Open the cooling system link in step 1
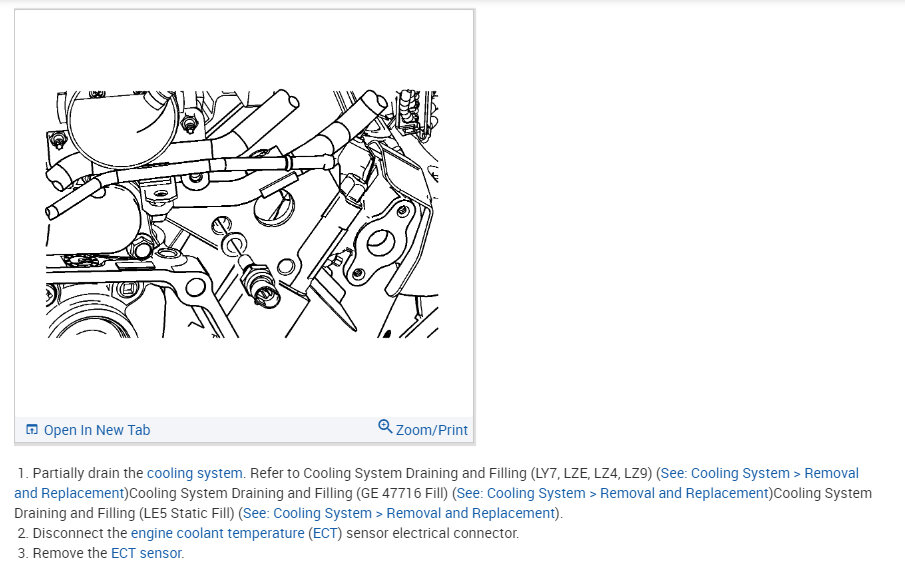The height and width of the screenshot is (571, 905). [195, 473]
